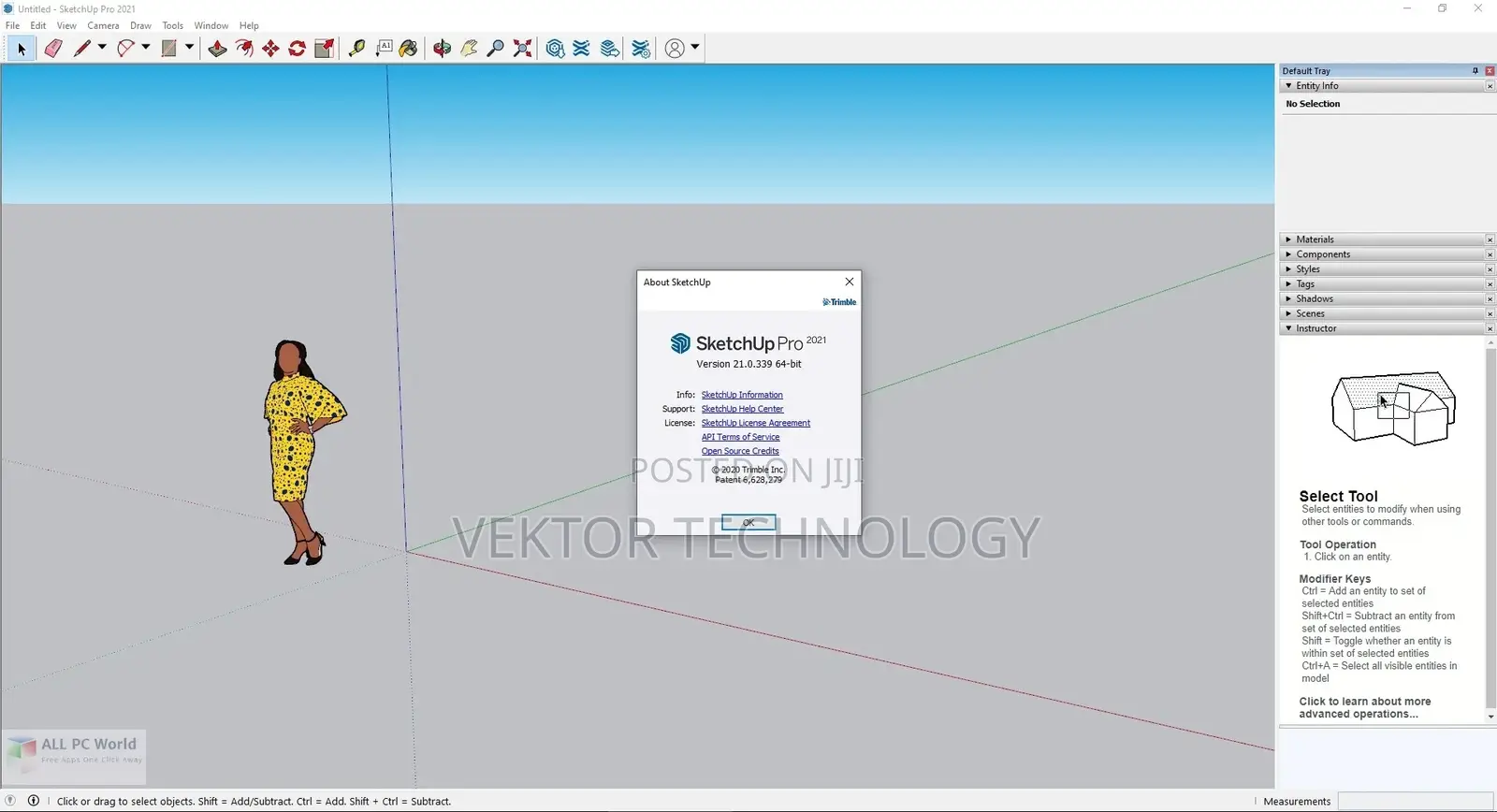Open the Arc tool dropdown arrow
Image resolution: width=1497 pixels, height=812 pixels.
[146, 48]
